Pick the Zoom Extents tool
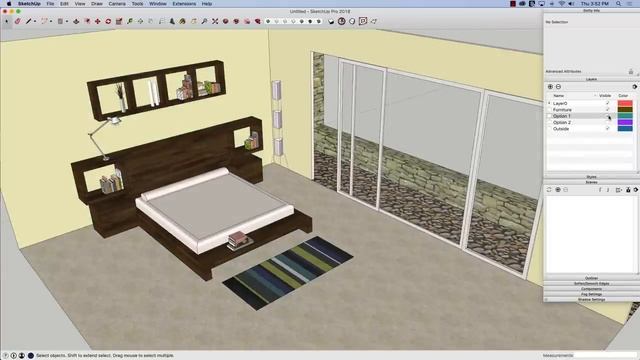 coord(215,21)
